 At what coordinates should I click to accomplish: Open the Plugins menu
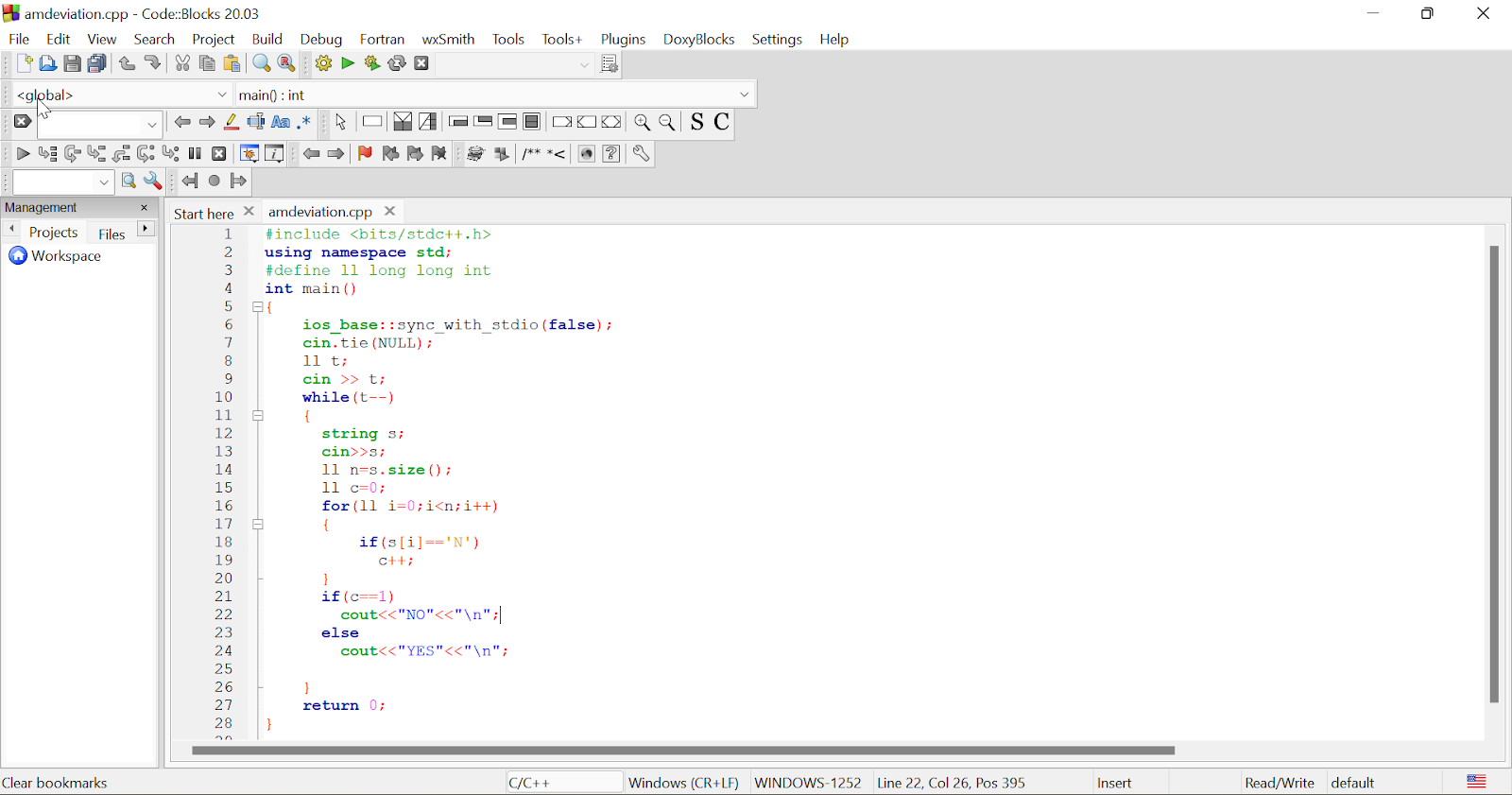click(x=623, y=39)
